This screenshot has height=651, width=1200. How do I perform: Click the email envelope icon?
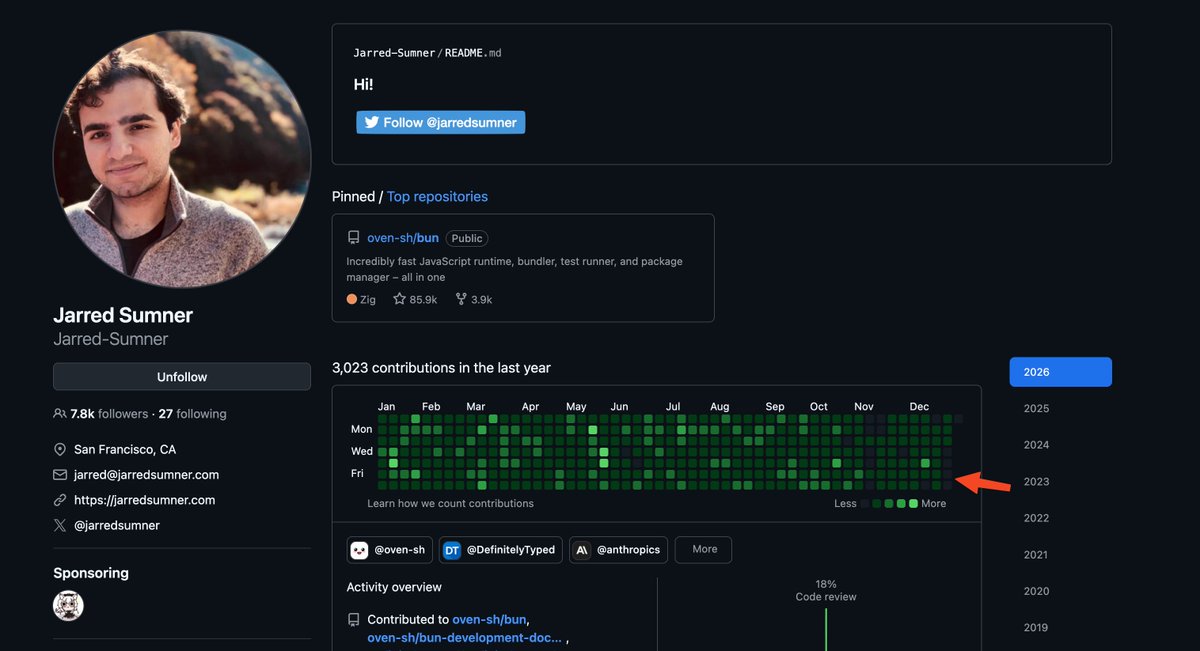click(x=60, y=475)
